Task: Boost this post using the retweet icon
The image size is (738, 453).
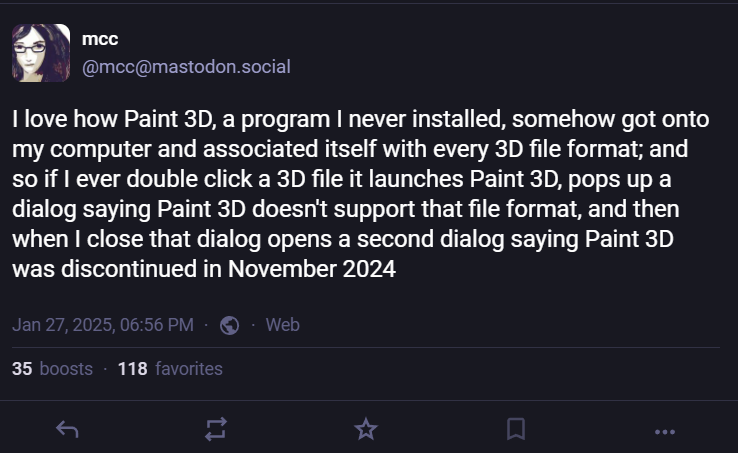Action: 216,429
